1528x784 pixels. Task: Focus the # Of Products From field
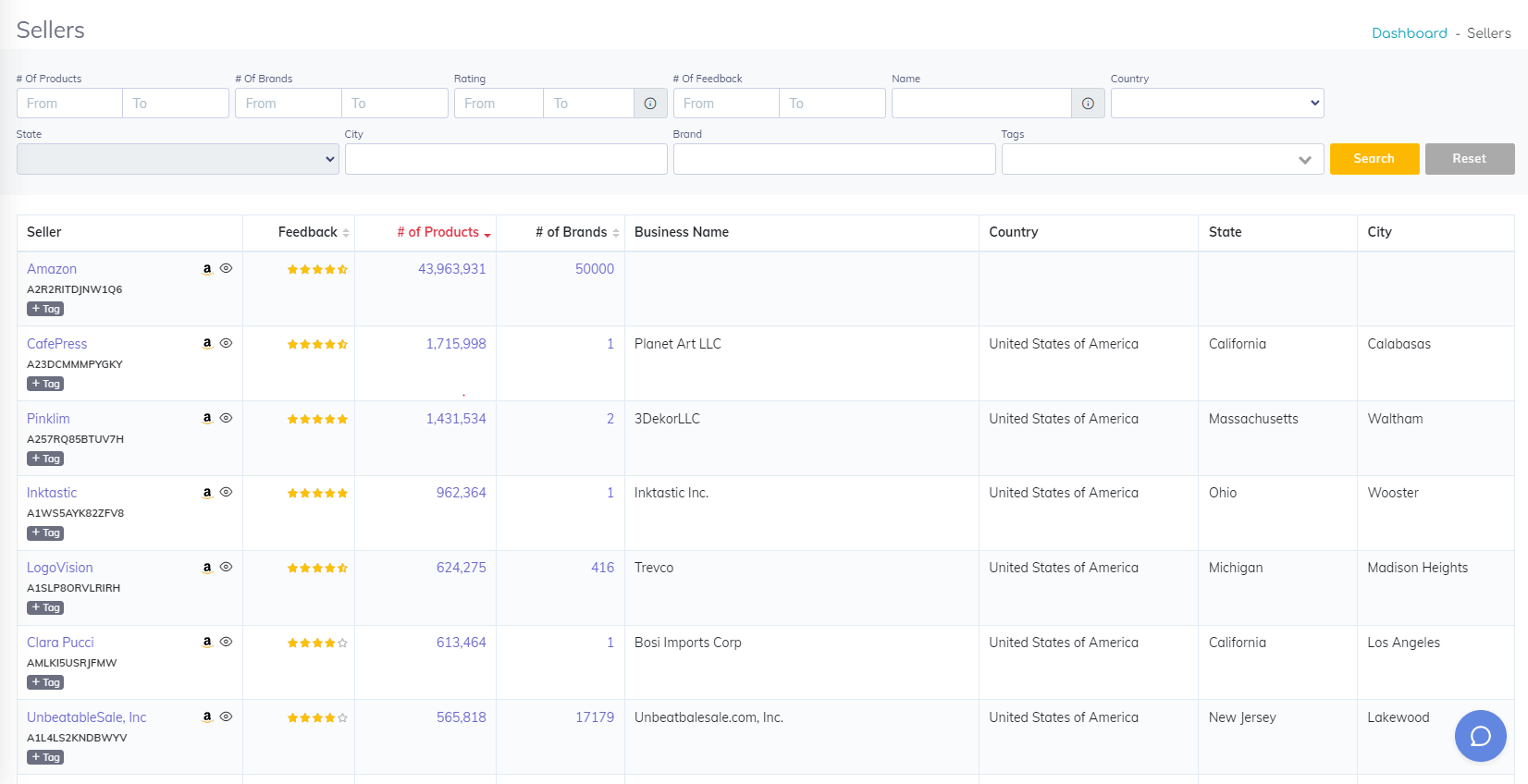pos(69,104)
